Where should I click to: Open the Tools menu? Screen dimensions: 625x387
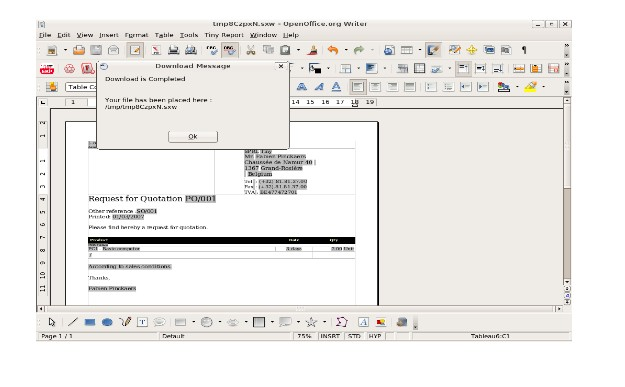coord(189,35)
